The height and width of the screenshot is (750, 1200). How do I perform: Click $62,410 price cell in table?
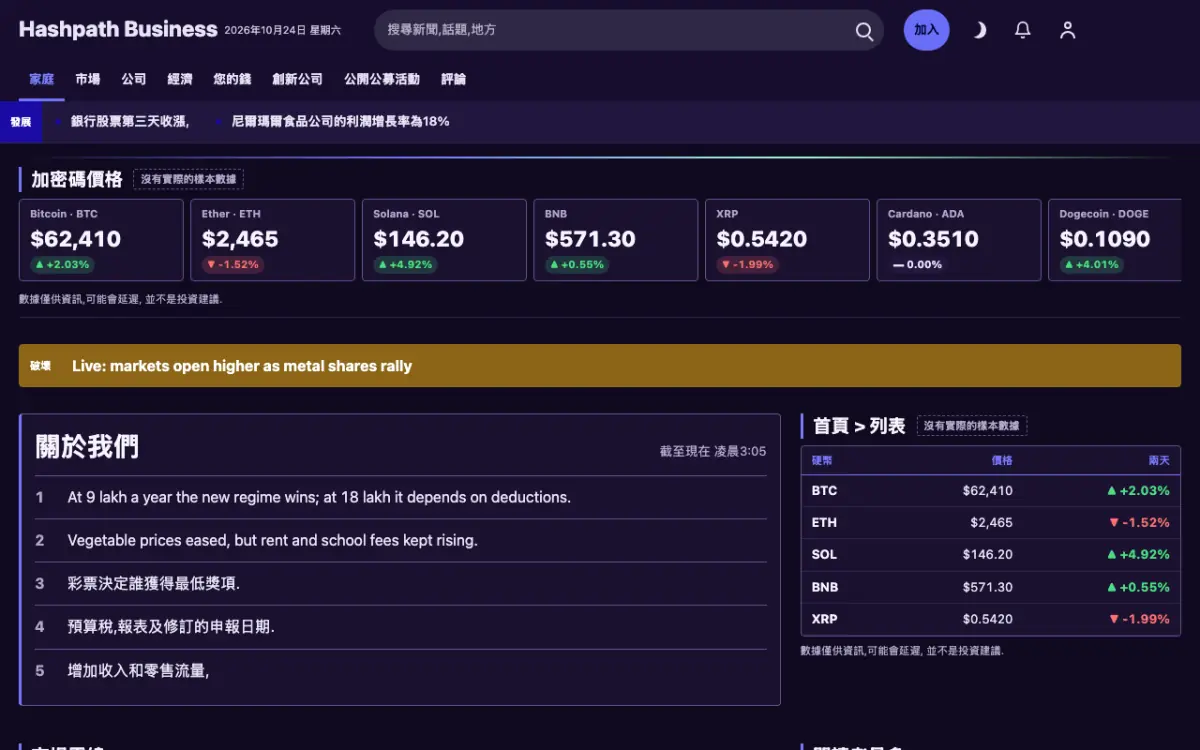987,491
